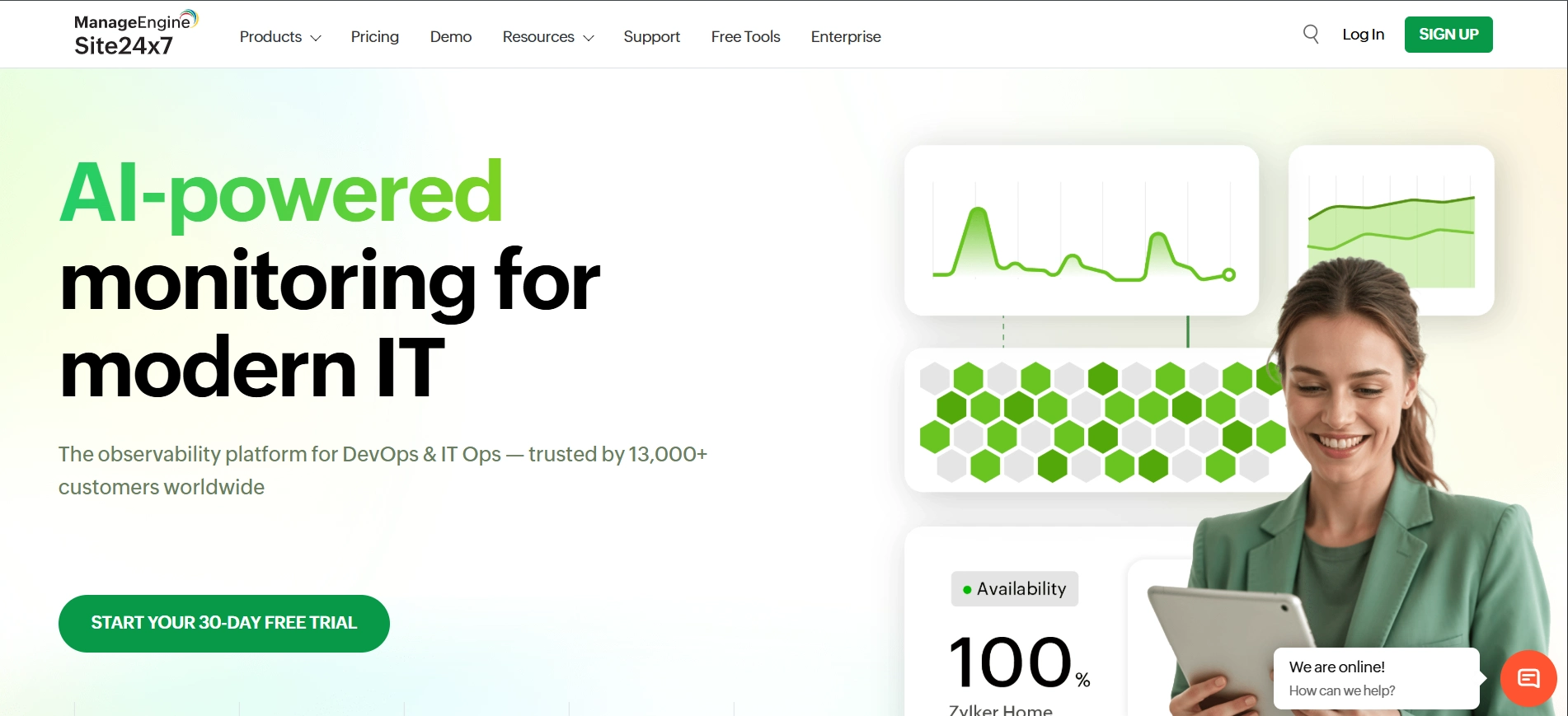Click the circle marker ending the line graph

1228,275
